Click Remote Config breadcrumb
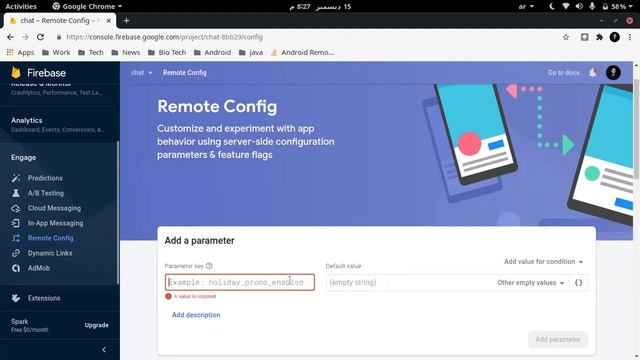 tap(184, 73)
